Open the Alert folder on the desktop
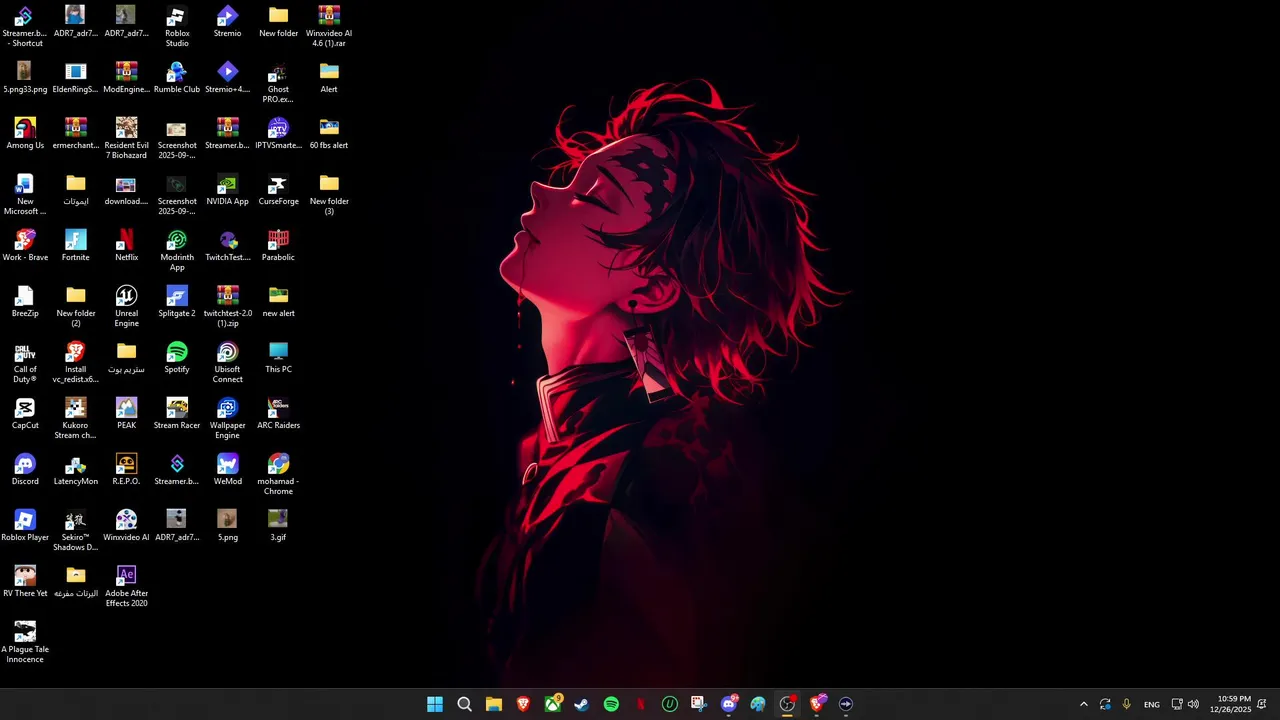The width and height of the screenshot is (1280, 720). (329, 78)
